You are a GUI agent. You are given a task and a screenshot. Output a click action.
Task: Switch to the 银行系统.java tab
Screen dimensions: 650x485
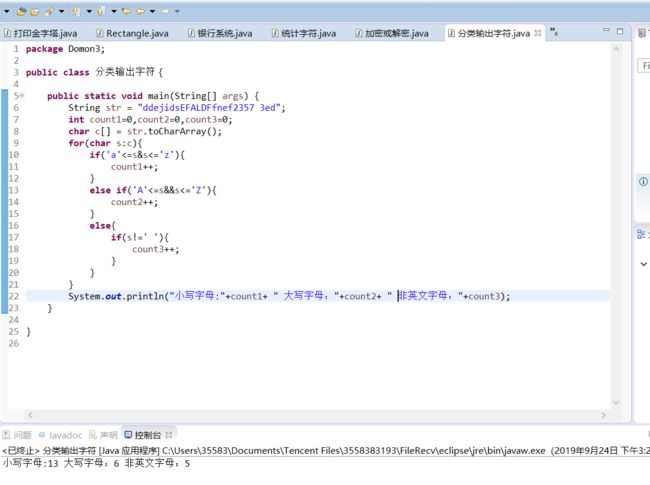[x=220, y=33]
